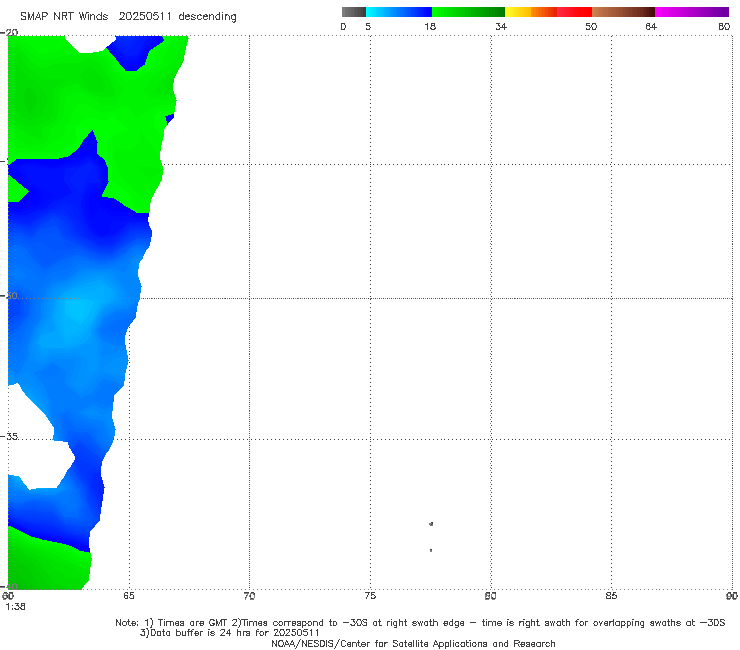This screenshot has height=650, width=740.
Task: Click the 'Data buffer is 24 hrs' note line
Action: pos(229,633)
